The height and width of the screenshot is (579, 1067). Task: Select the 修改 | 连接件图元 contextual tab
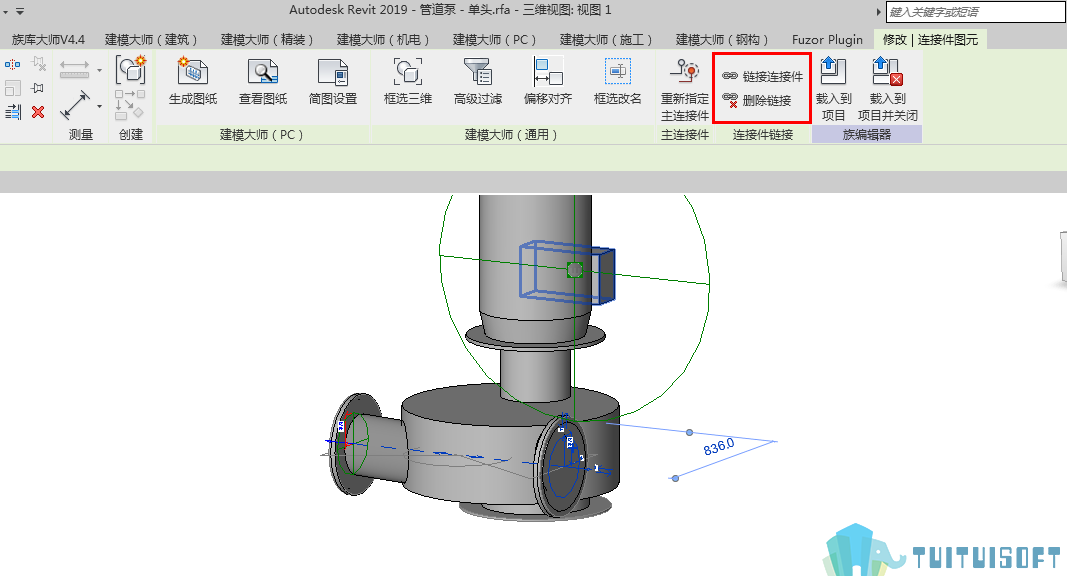(x=930, y=39)
